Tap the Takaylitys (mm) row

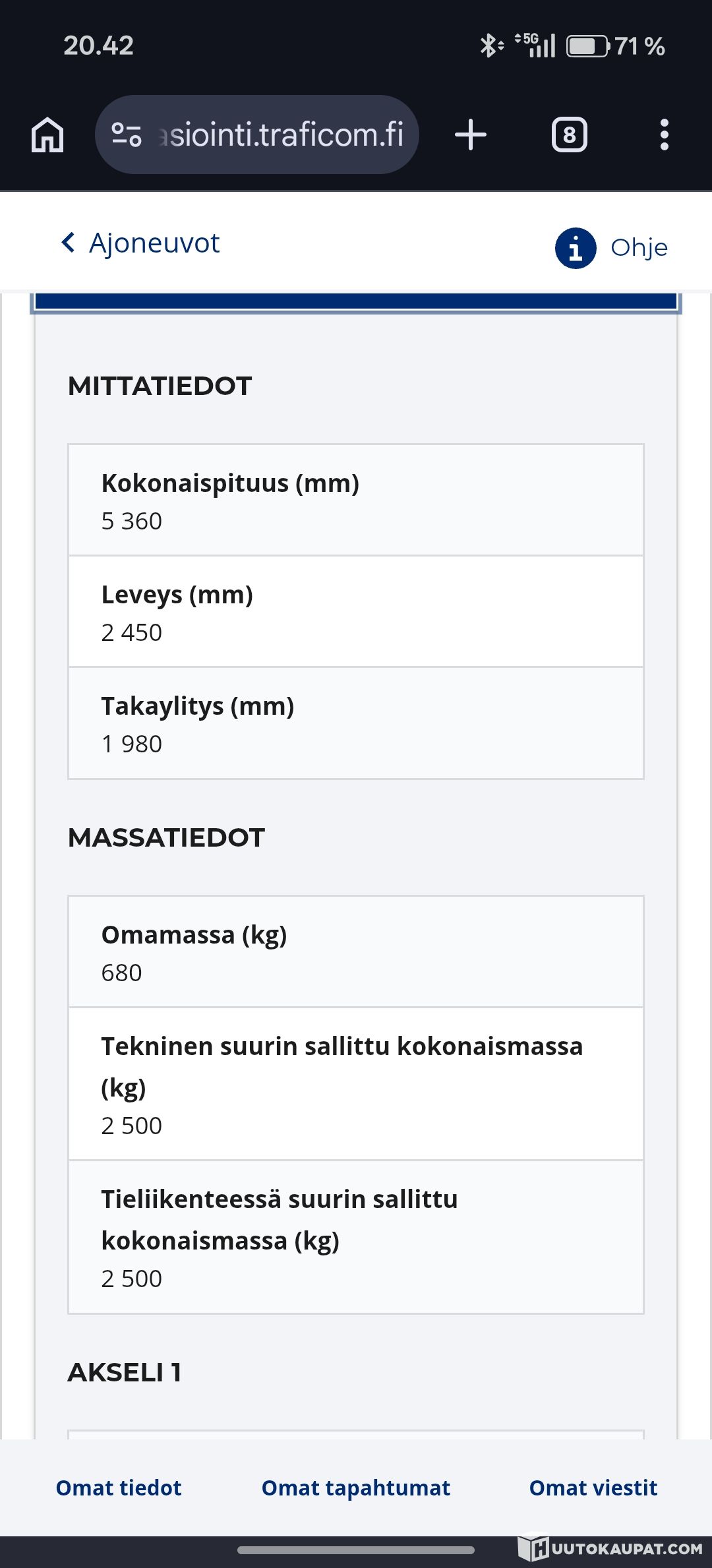tap(356, 723)
